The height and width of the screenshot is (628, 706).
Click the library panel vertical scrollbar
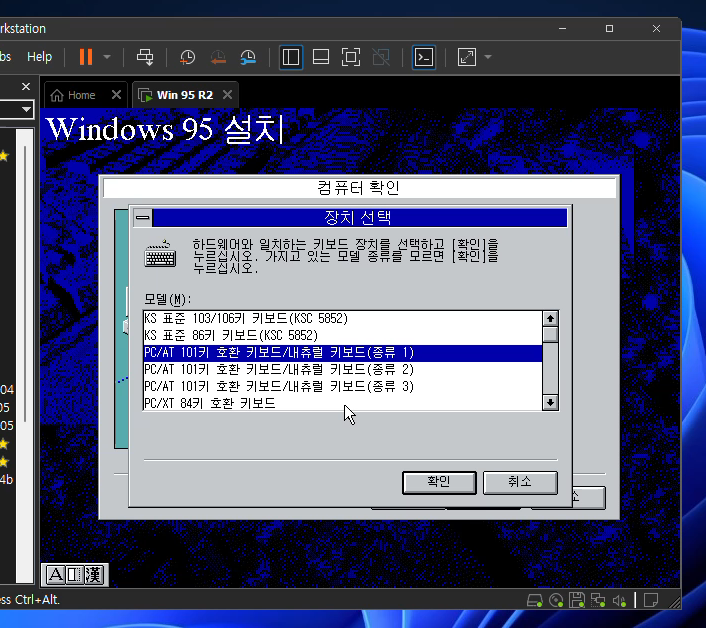25,285
